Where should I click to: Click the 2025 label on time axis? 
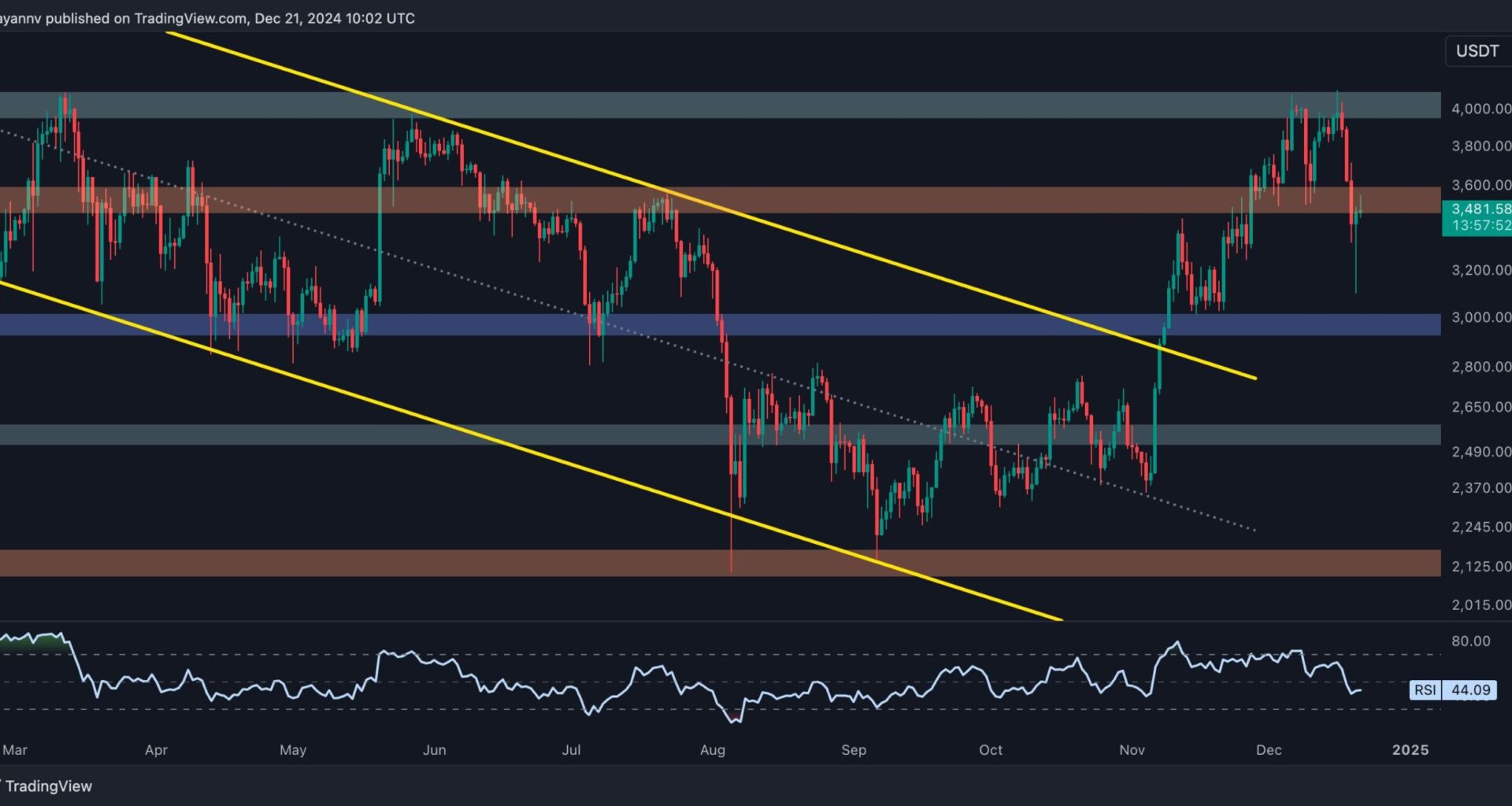[x=1410, y=750]
